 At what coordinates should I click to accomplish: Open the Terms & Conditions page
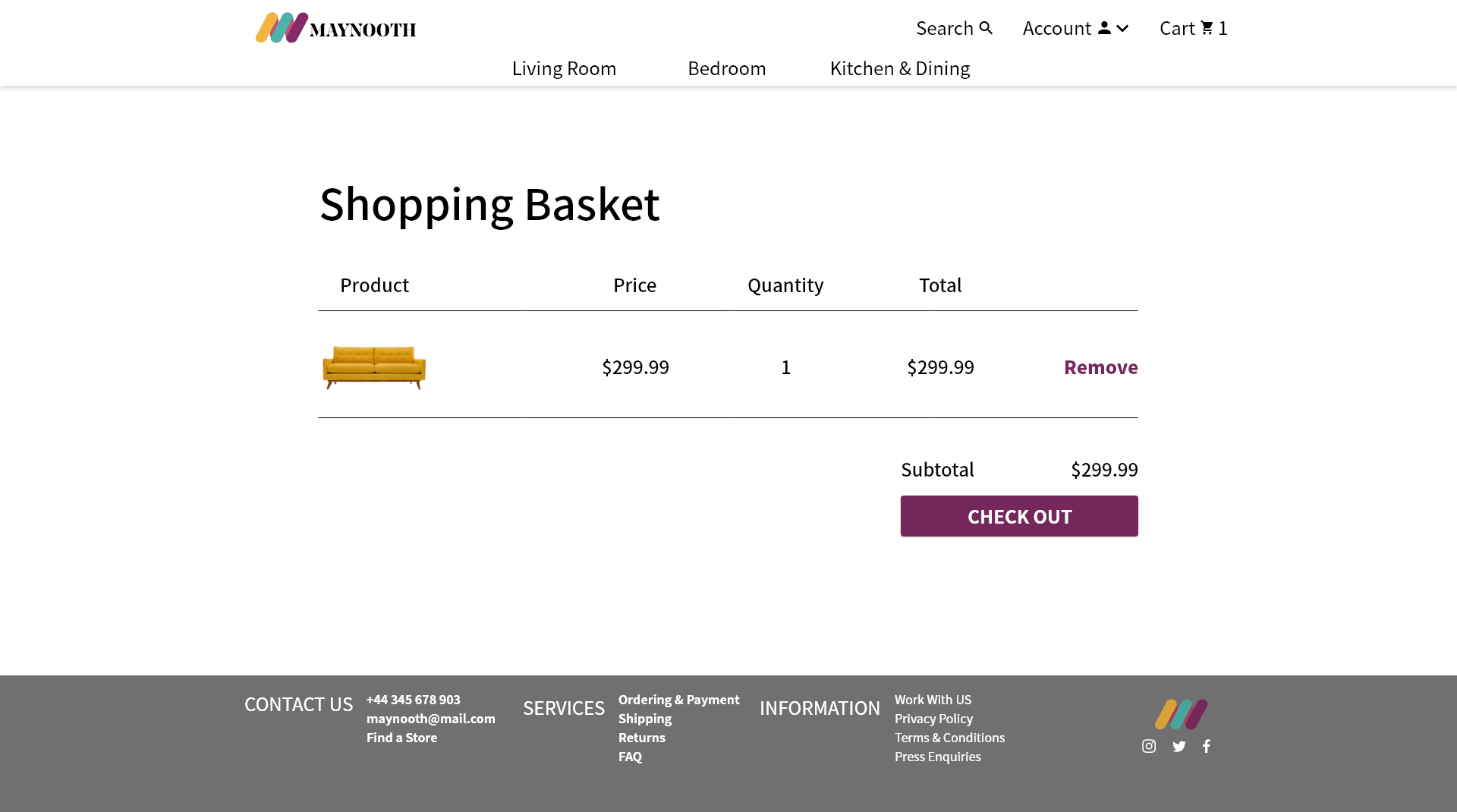click(949, 737)
